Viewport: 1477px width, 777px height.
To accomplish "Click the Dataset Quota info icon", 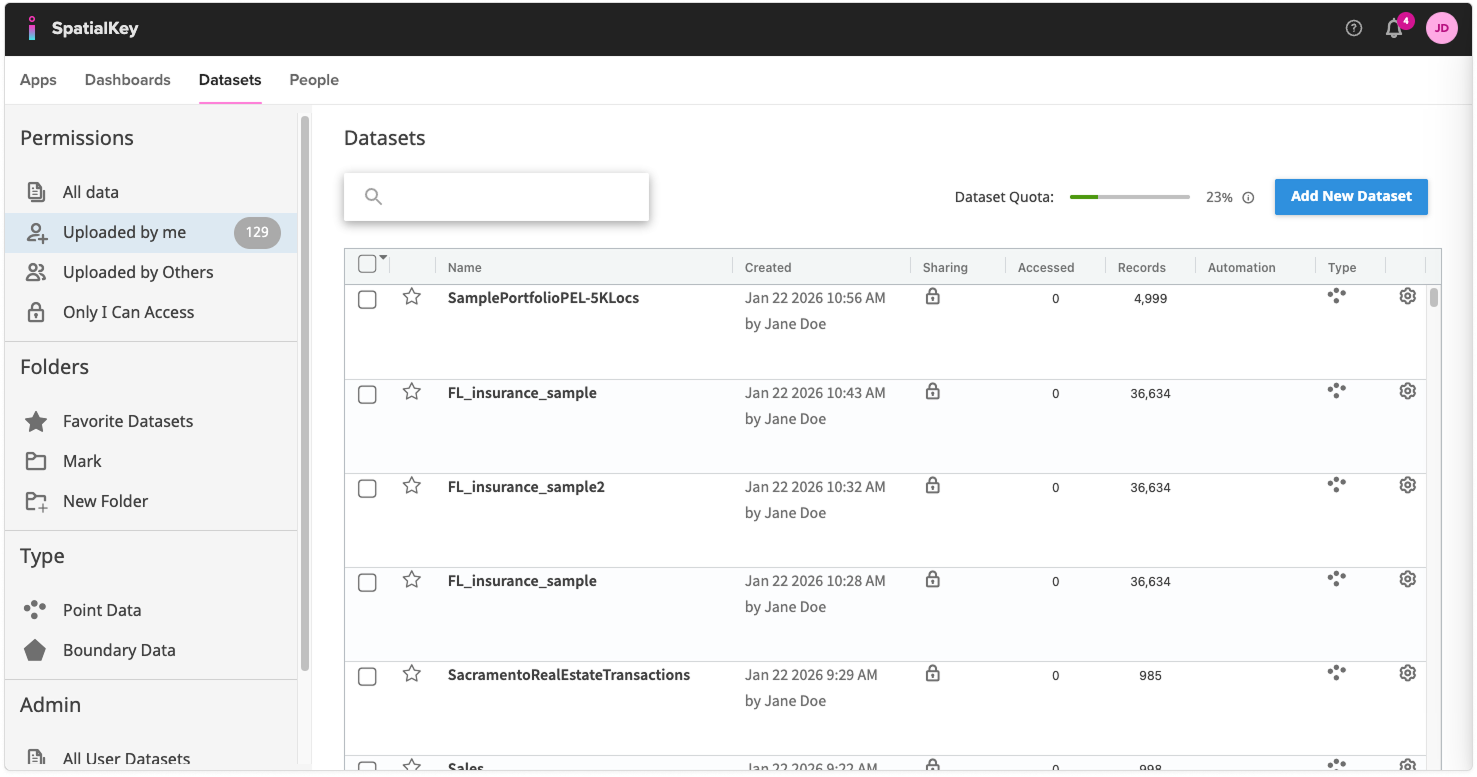I will pos(1248,198).
